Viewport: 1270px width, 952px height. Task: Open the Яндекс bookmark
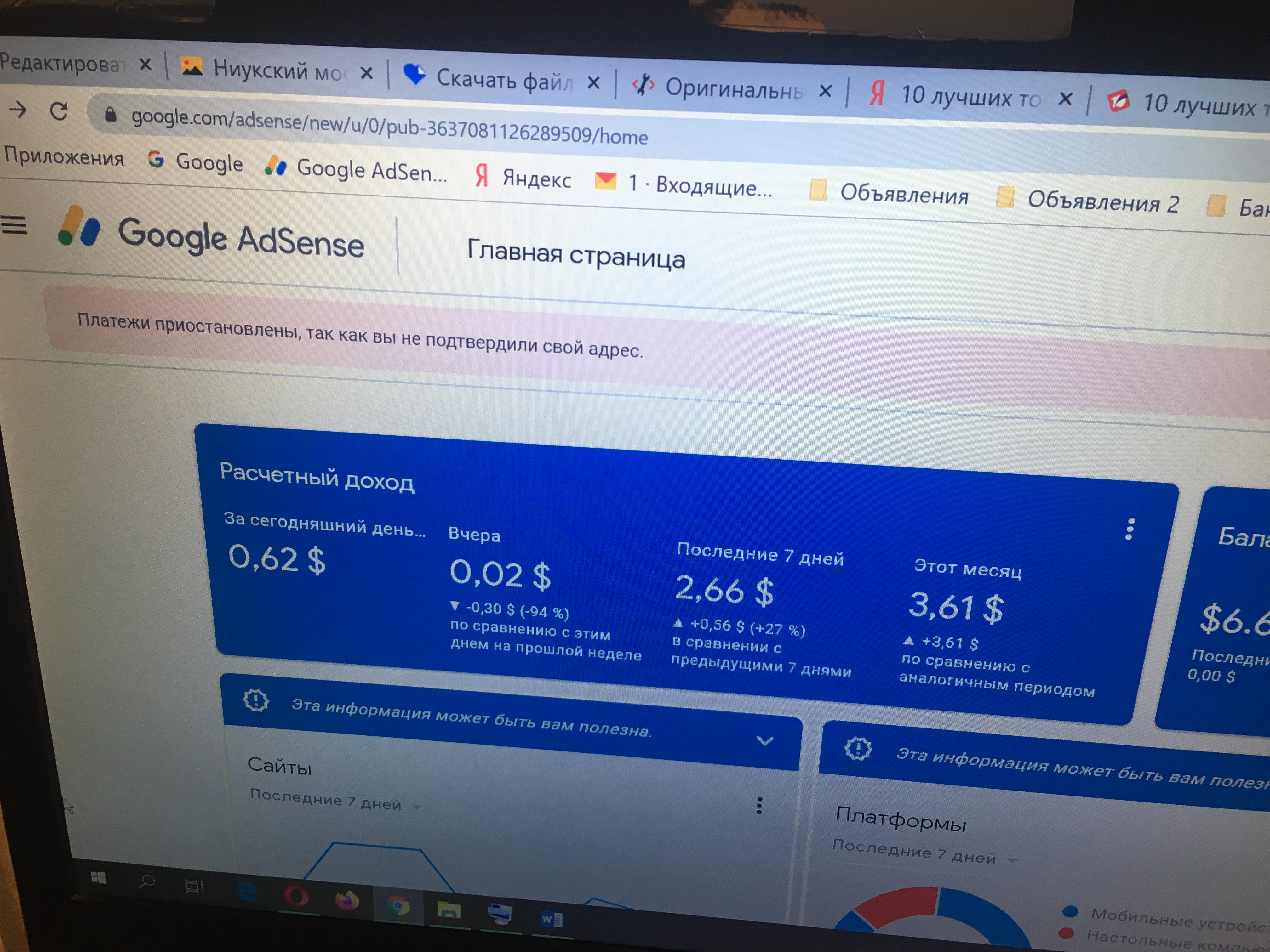tap(523, 177)
